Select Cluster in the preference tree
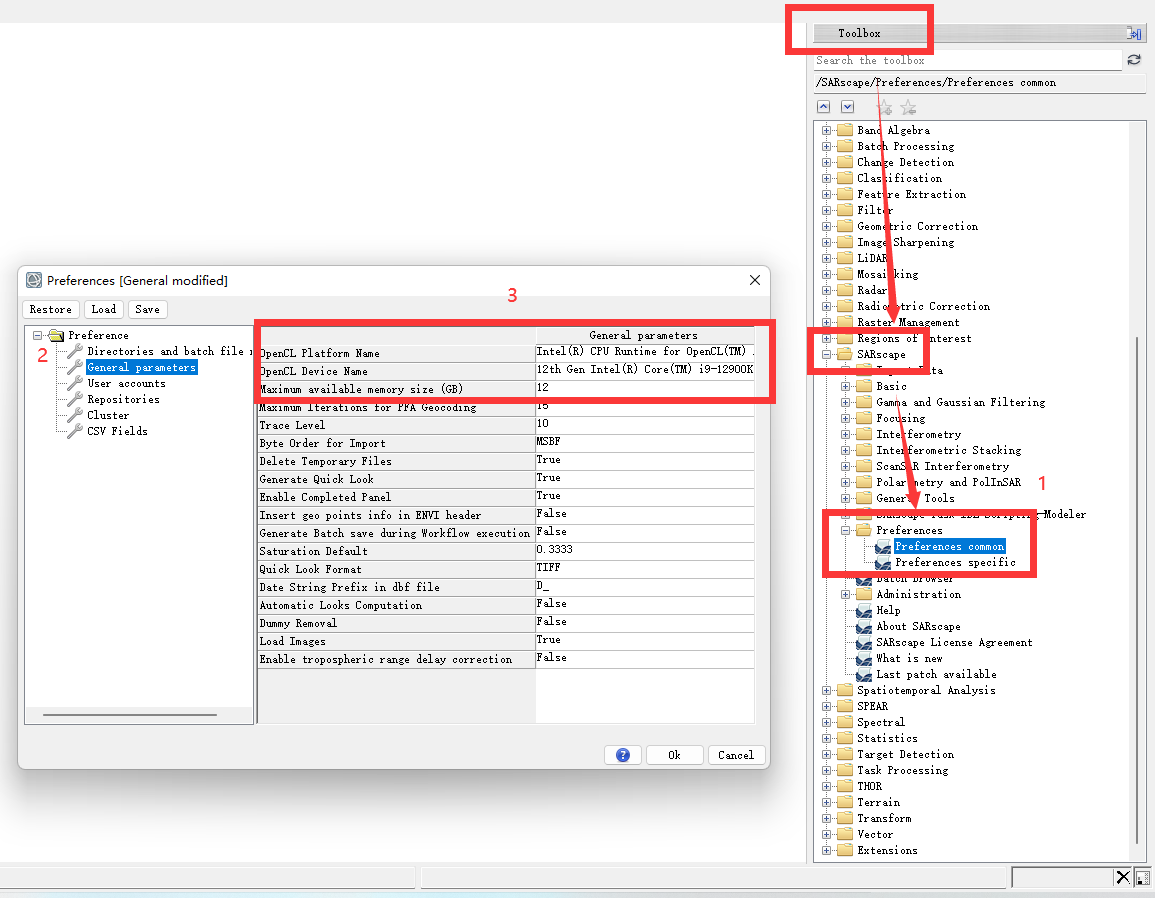 (108, 415)
